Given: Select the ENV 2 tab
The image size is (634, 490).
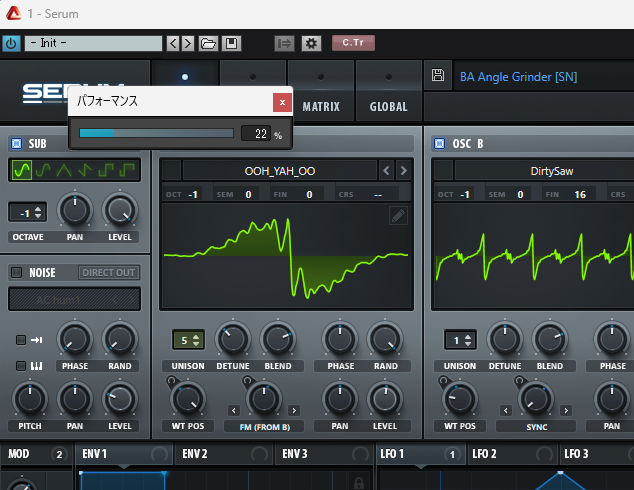Looking at the screenshot, I should tap(224, 454).
